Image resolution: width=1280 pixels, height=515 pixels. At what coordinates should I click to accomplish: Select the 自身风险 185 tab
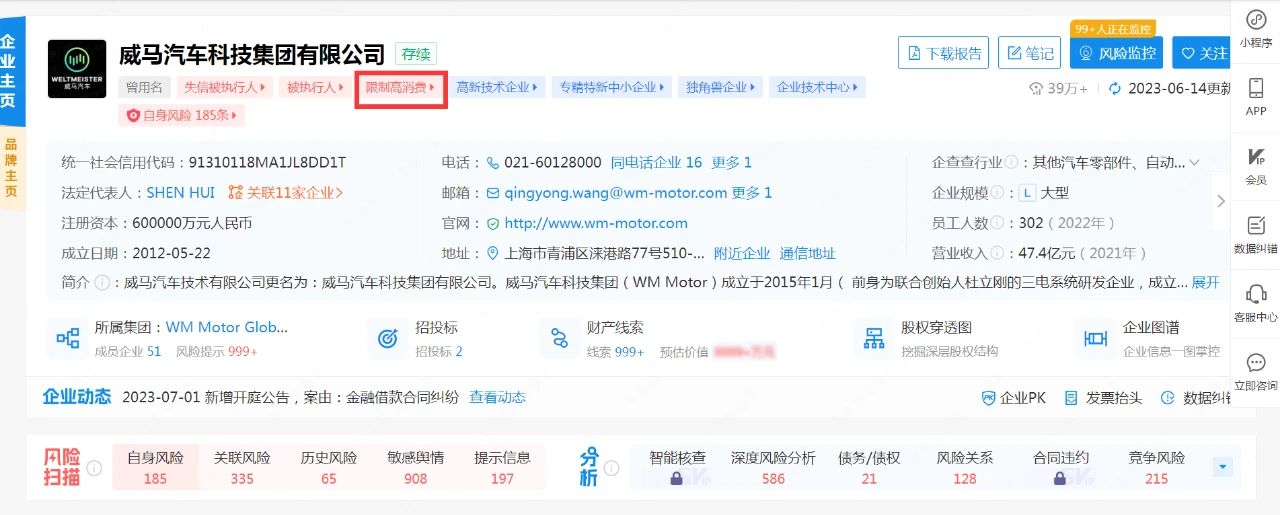[156, 468]
